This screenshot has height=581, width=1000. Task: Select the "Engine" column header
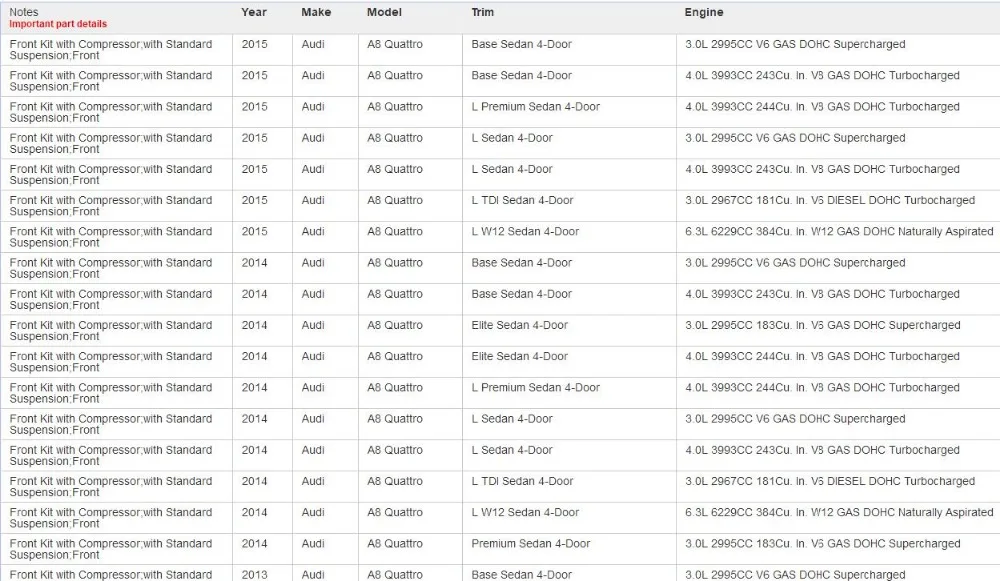tap(704, 12)
